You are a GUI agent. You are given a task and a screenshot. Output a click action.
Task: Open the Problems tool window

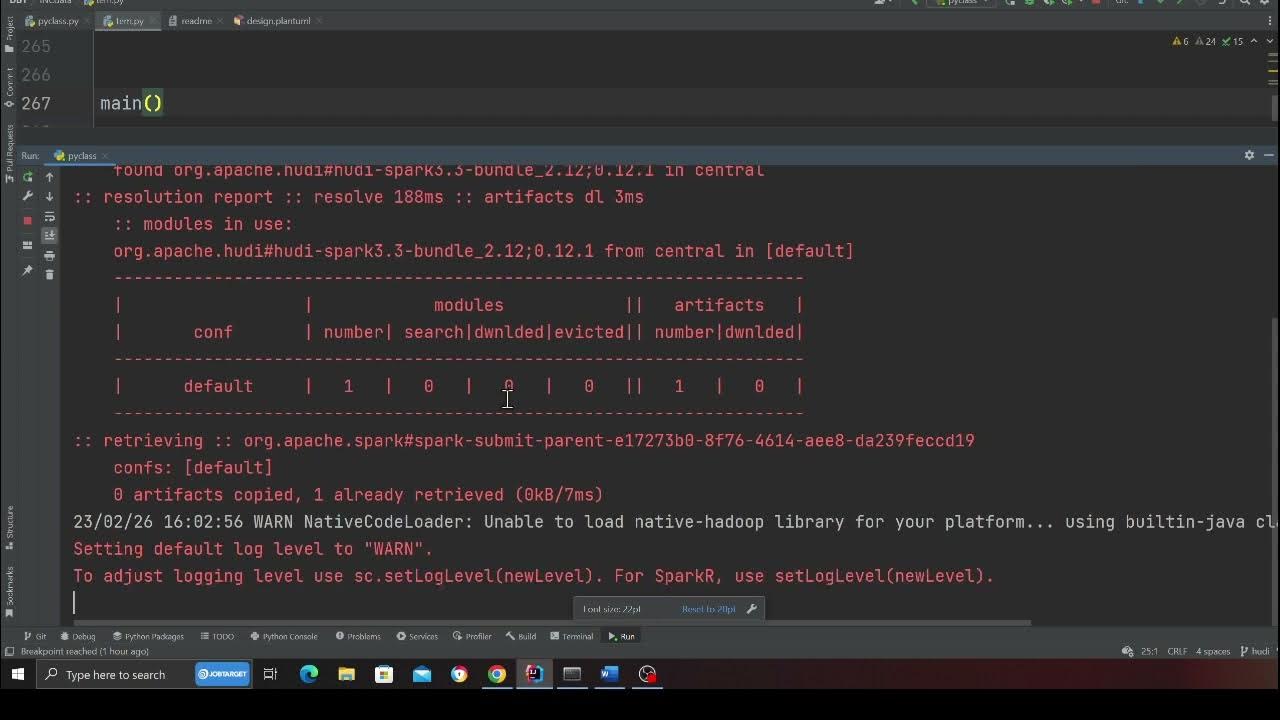(358, 636)
